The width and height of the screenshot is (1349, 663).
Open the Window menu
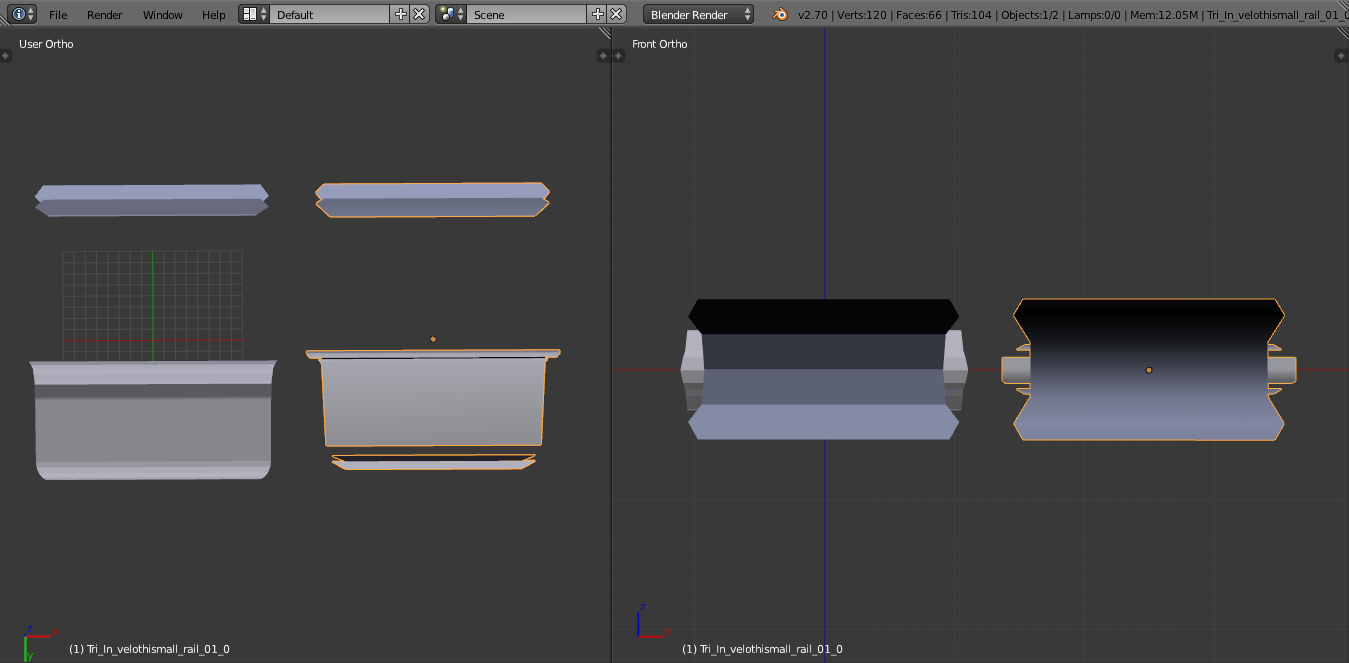click(x=162, y=15)
